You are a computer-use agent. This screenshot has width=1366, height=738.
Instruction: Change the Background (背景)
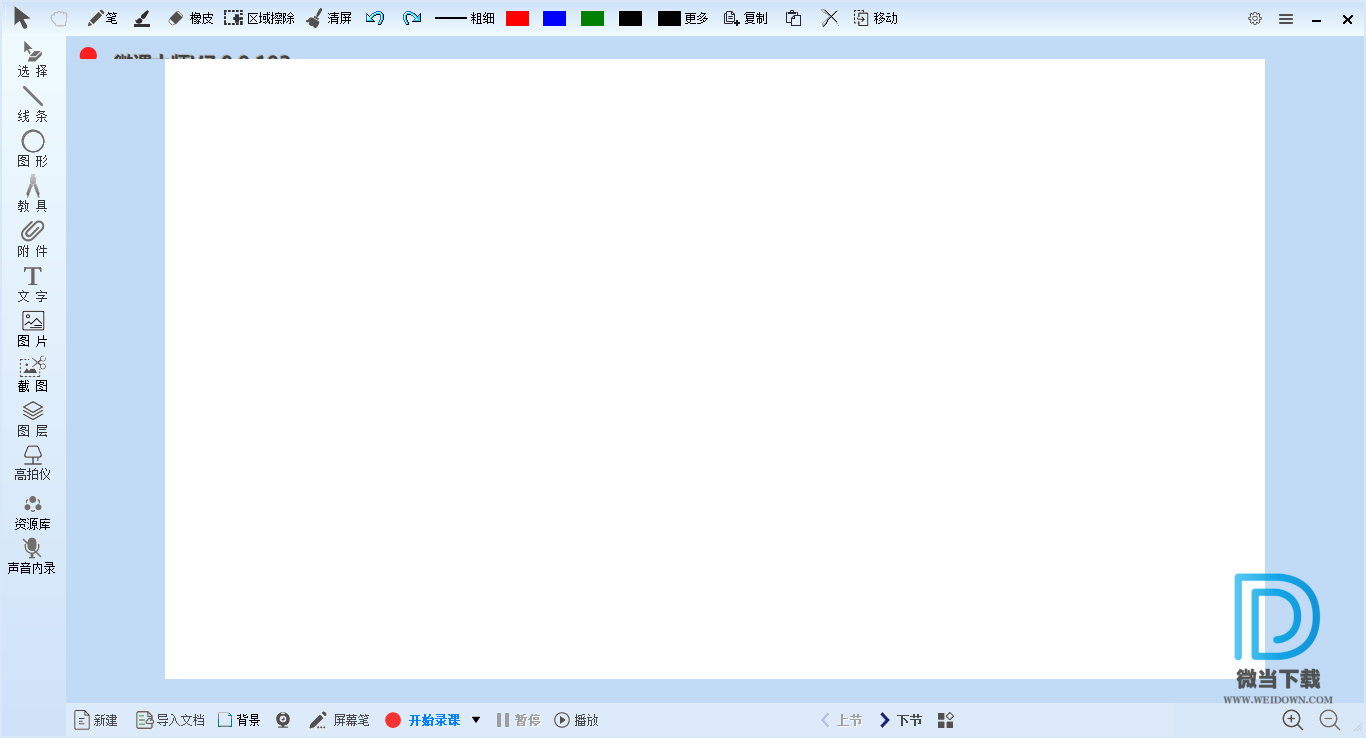239,720
